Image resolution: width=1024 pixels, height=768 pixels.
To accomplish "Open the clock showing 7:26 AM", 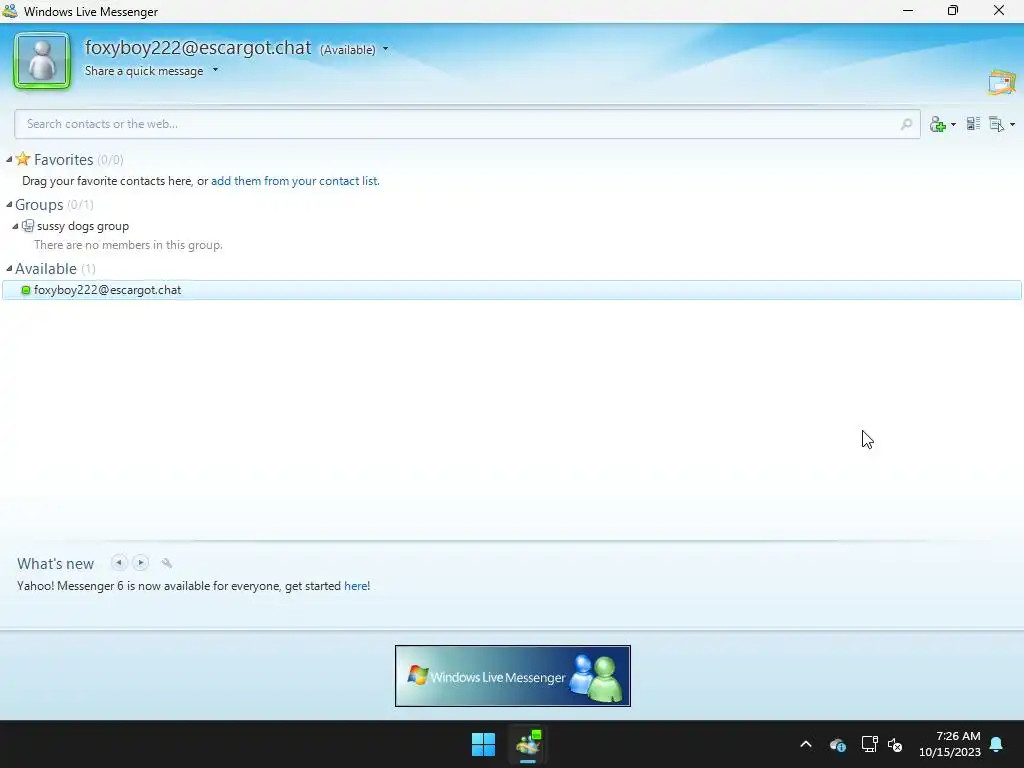I will click(x=950, y=744).
